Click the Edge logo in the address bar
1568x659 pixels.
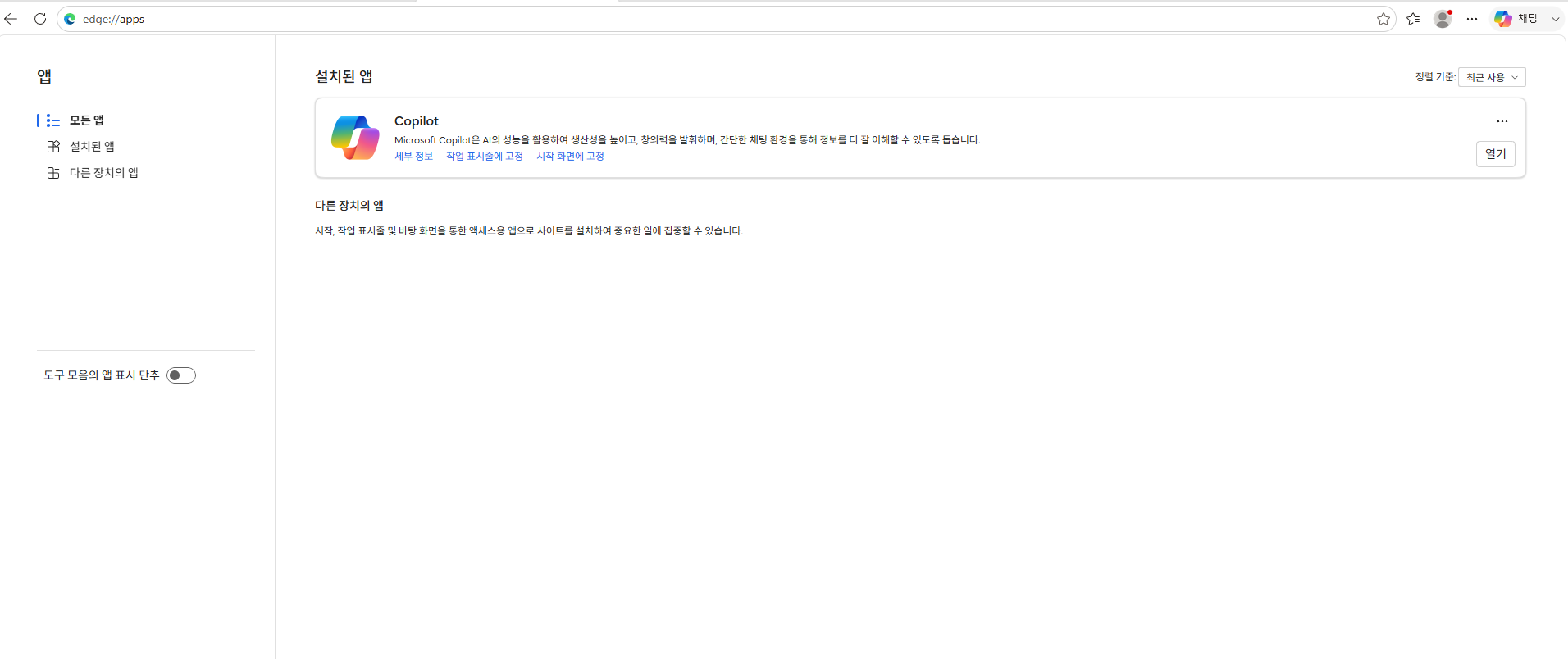[x=70, y=19]
